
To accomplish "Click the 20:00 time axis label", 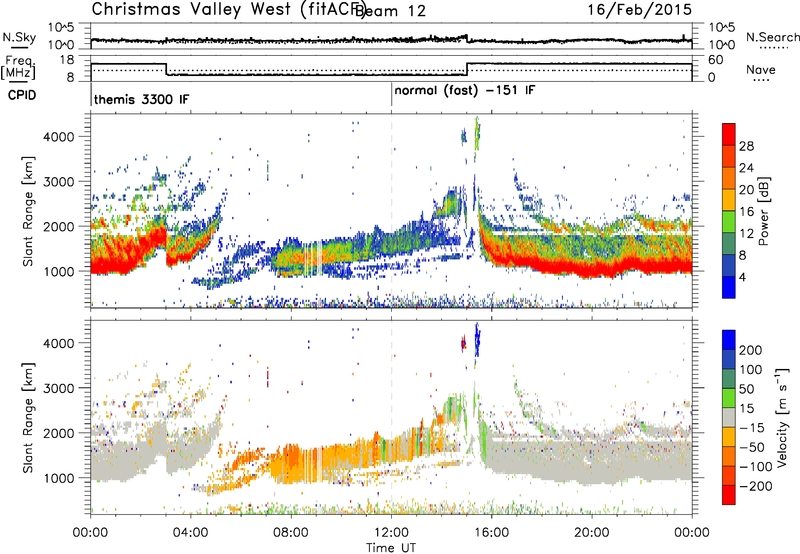I will [591, 533].
